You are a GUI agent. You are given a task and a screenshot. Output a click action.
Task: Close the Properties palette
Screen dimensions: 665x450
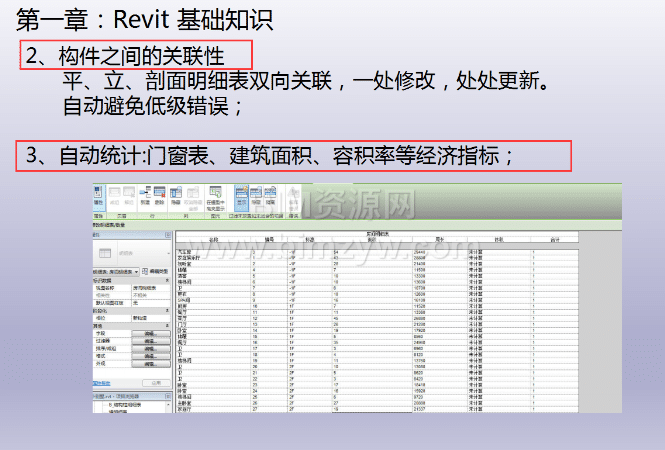pyautogui.click(x=168, y=235)
